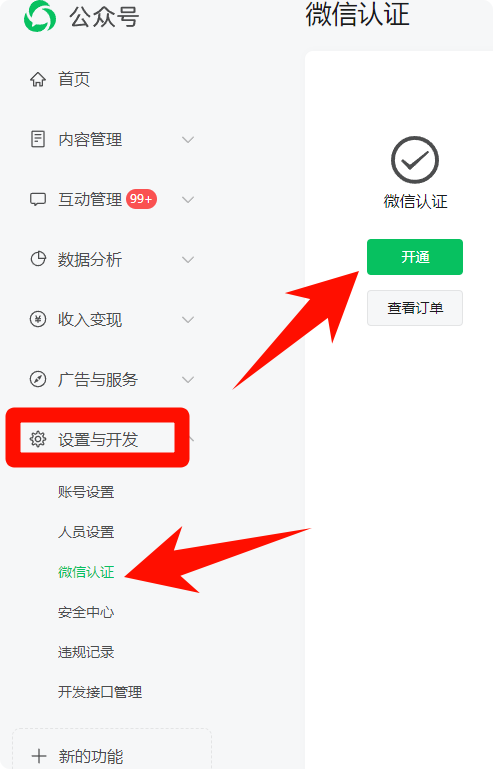The image size is (493, 769).
Task: Open 开发接口管理 submenu entry
Action: click(100, 692)
